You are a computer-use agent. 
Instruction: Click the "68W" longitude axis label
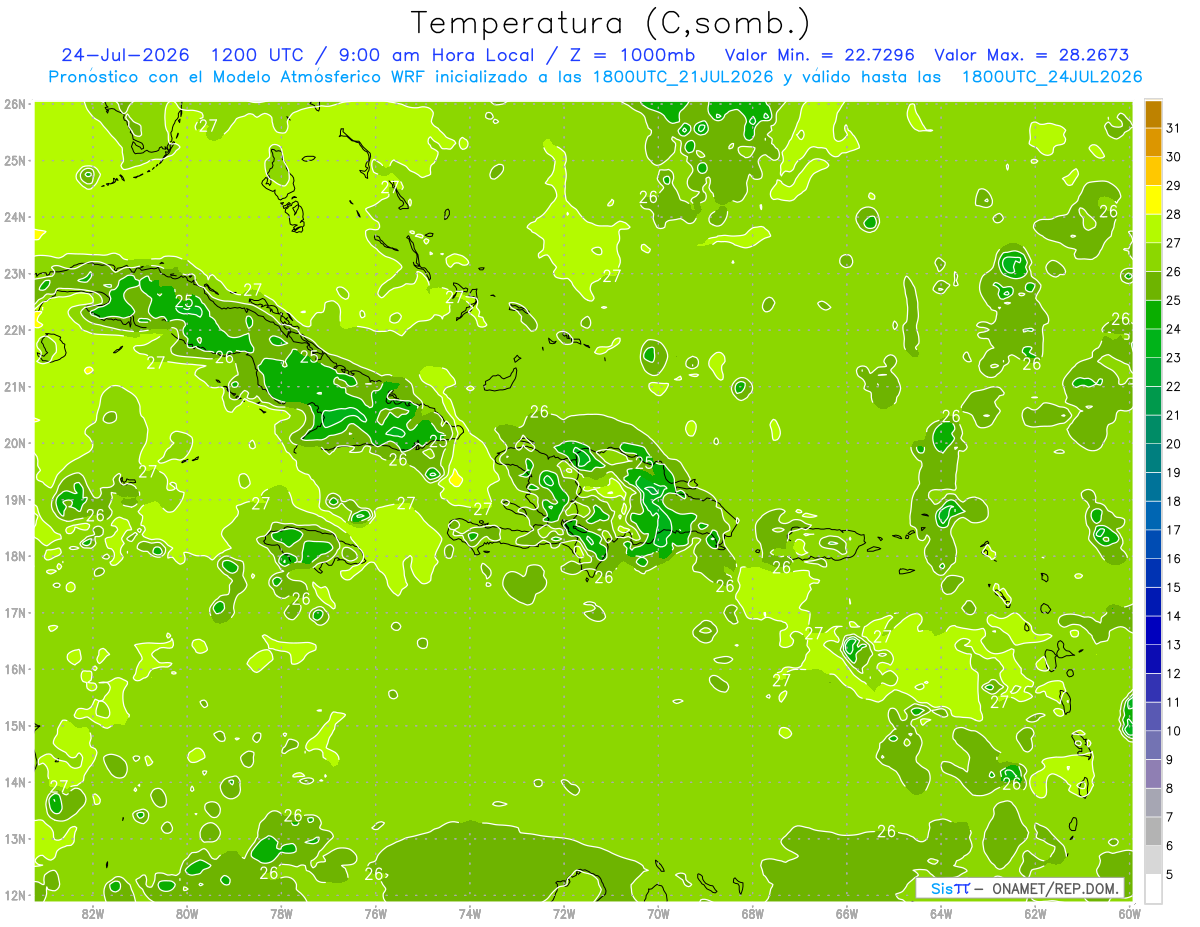753,913
